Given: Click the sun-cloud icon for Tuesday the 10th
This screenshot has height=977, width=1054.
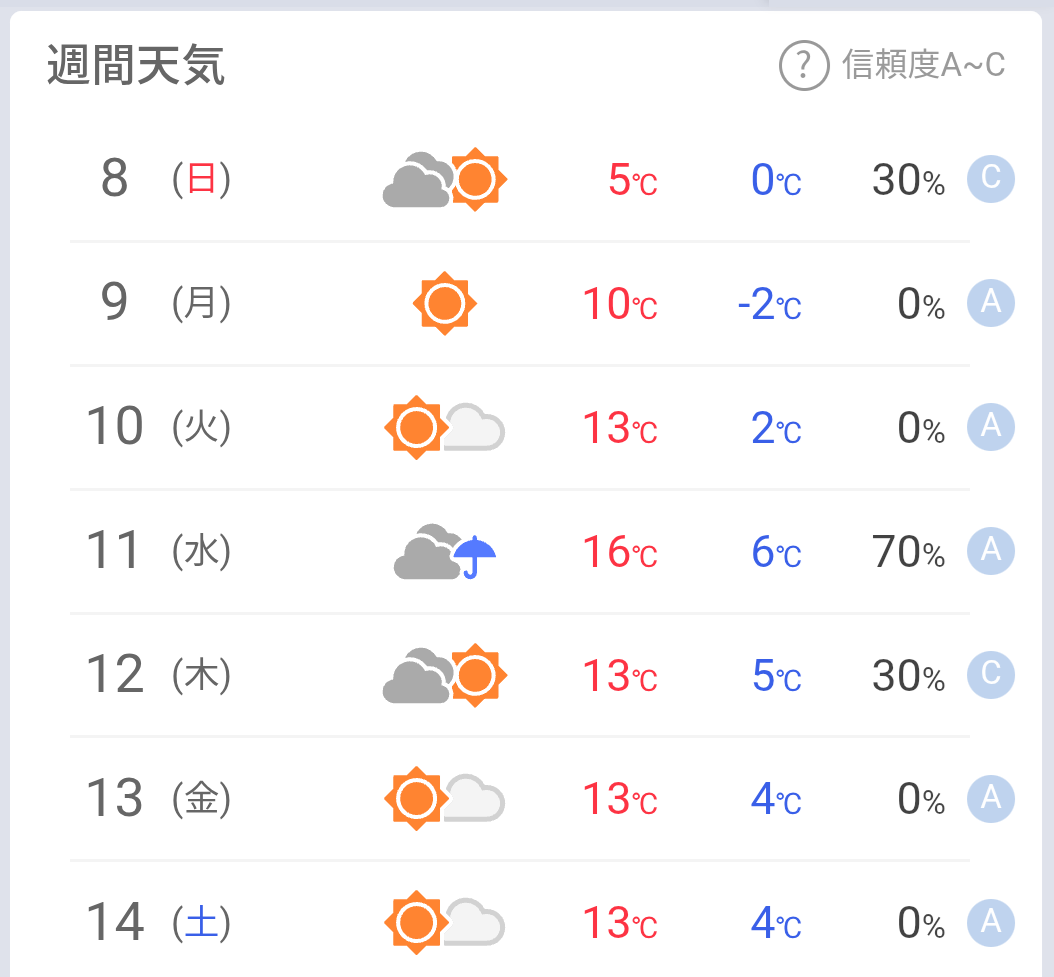Looking at the screenshot, I should click(445, 428).
